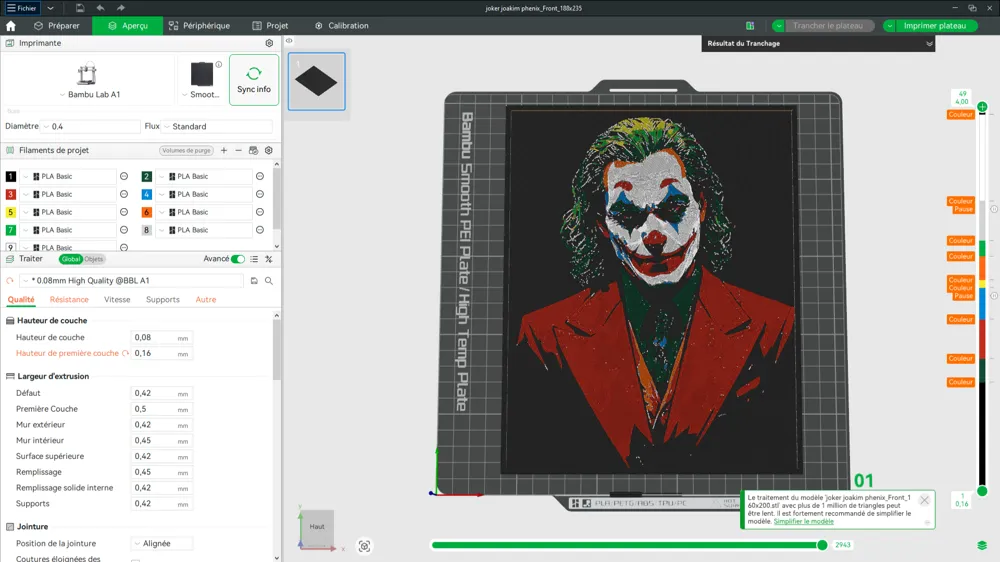Click the save project icon in title bar

pyautogui.click(x=80, y=8)
